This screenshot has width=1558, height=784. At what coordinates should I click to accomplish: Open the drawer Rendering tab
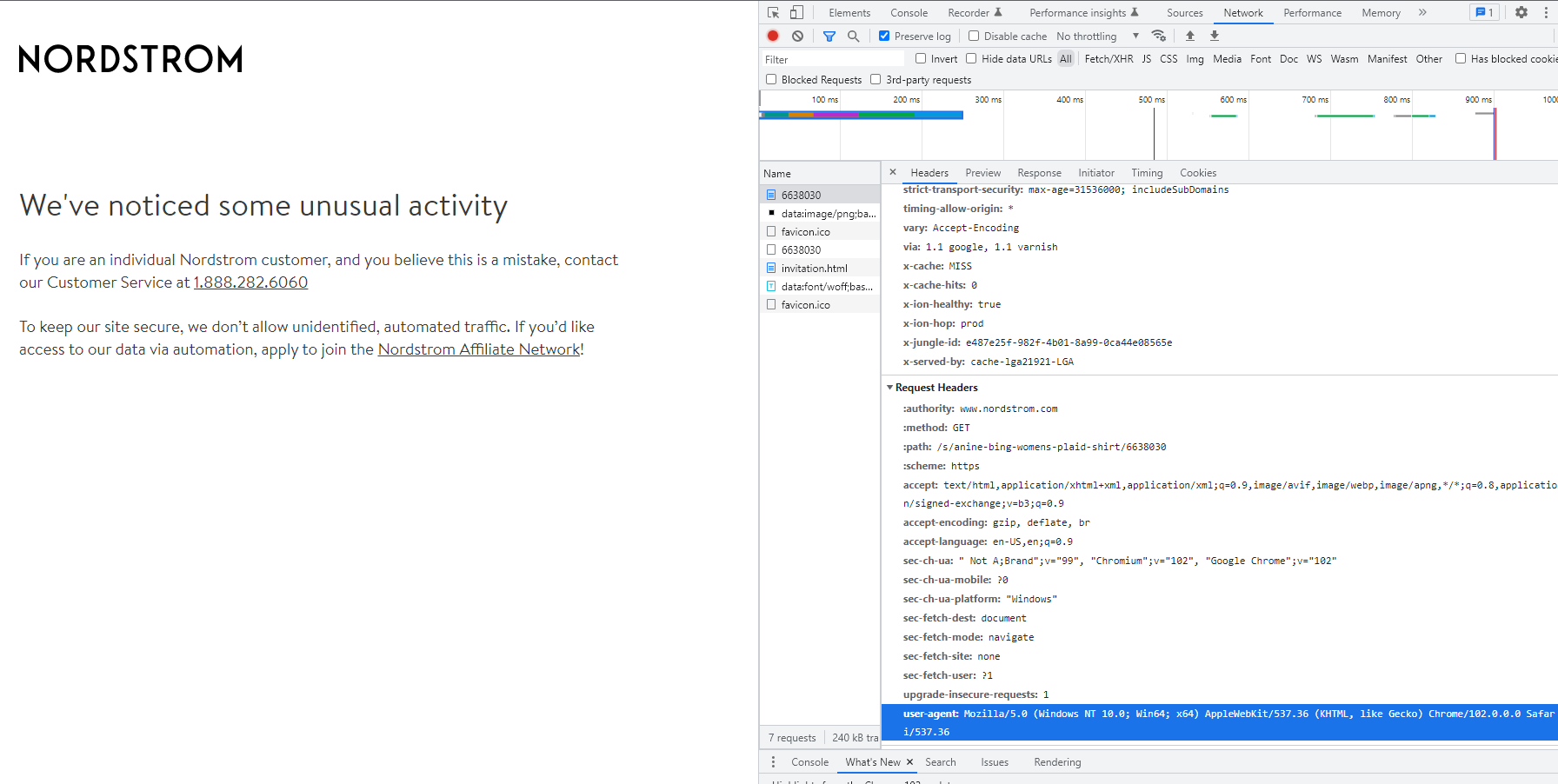tap(1057, 762)
